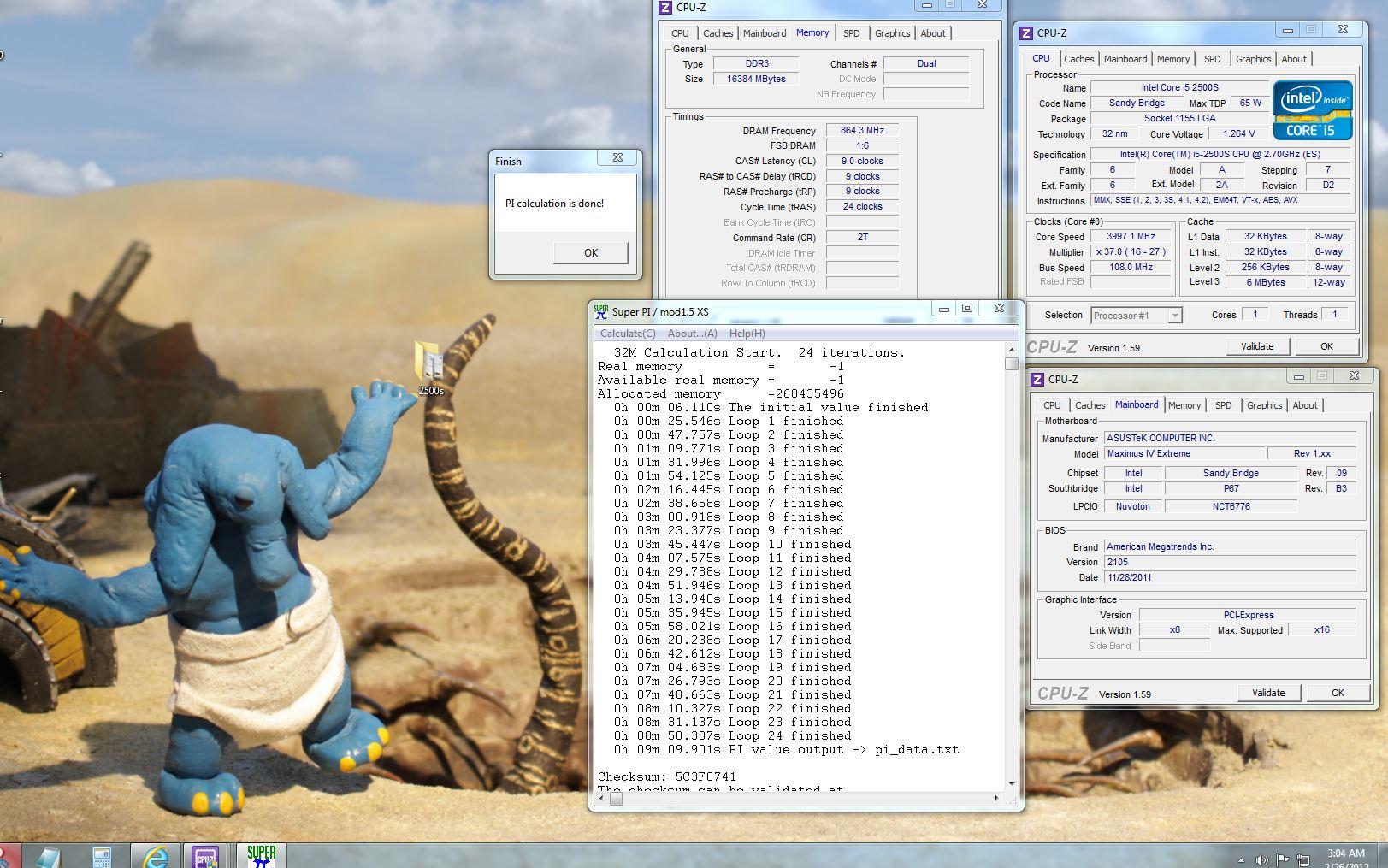Select the Super PI taskbar button

pyautogui.click(x=261, y=855)
